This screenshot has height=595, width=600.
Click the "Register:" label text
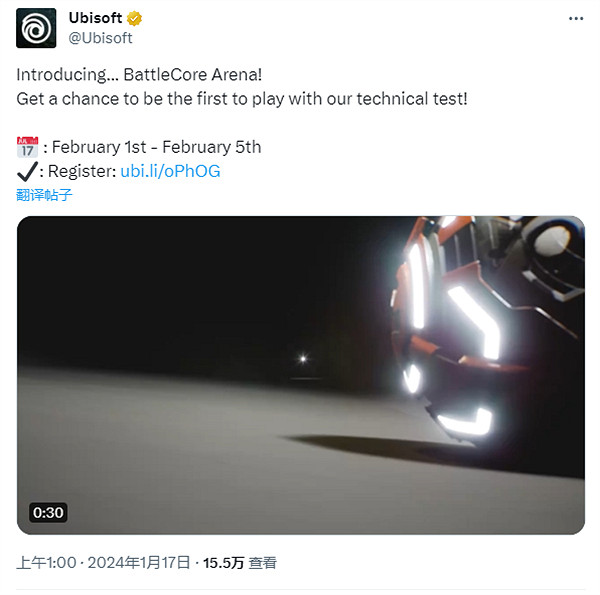point(83,171)
